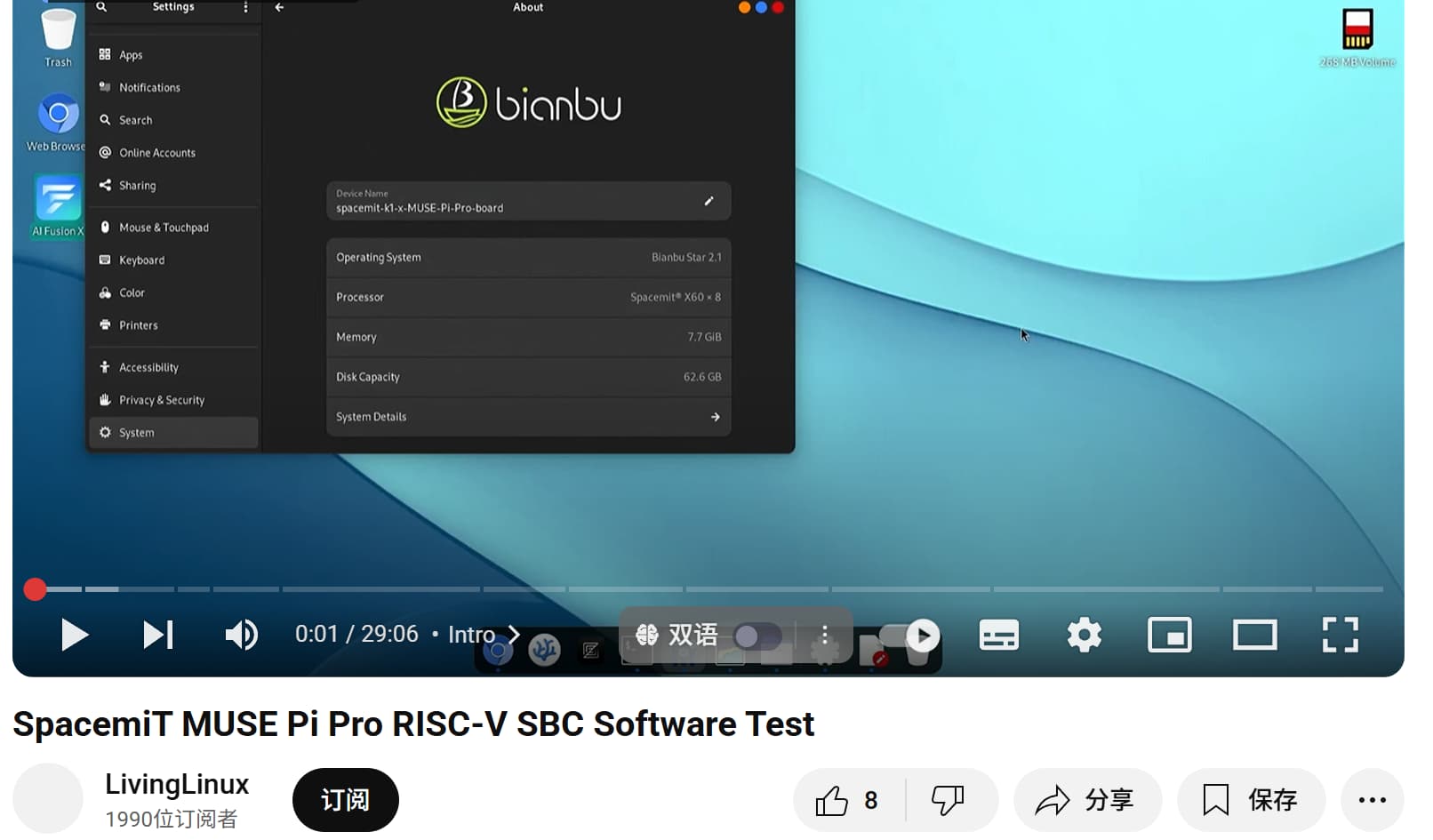Image resolution: width=1433 pixels, height=840 pixels.
Task: Edit device name with pencil icon
Action: 708,201
